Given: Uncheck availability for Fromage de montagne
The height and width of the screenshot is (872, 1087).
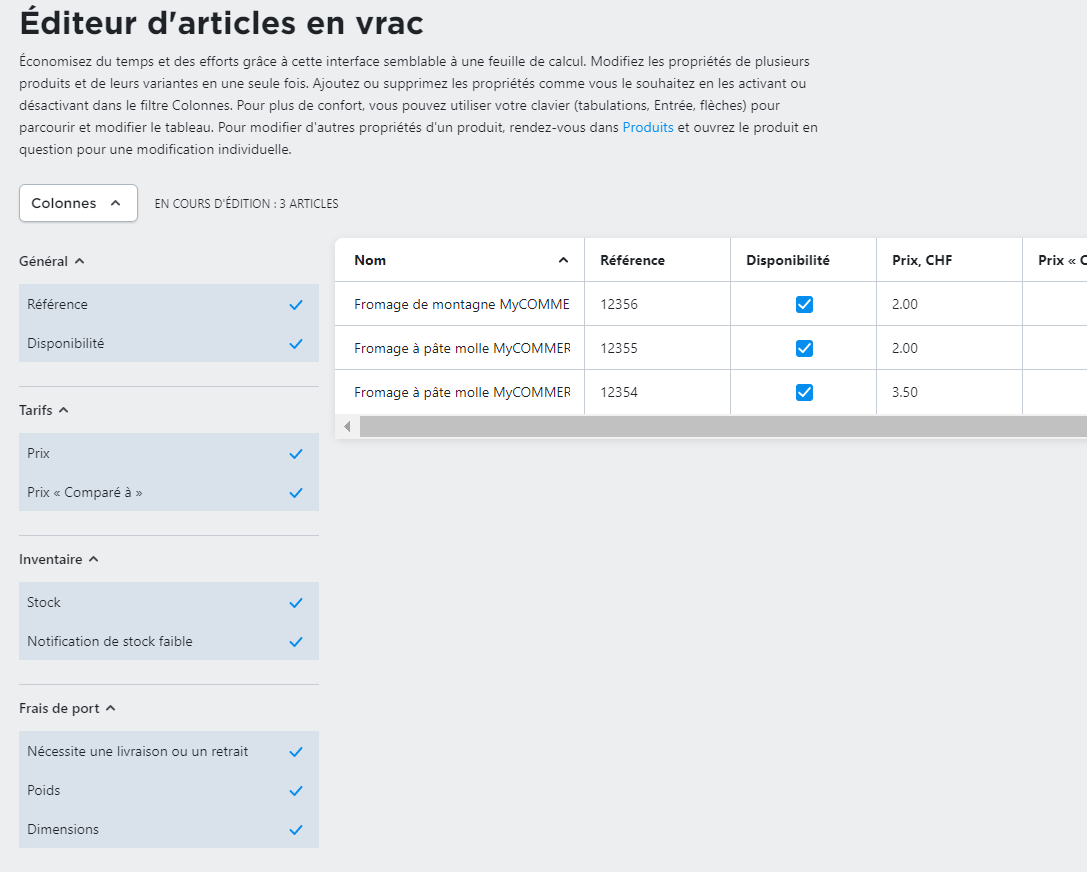Looking at the screenshot, I should [804, 305].
